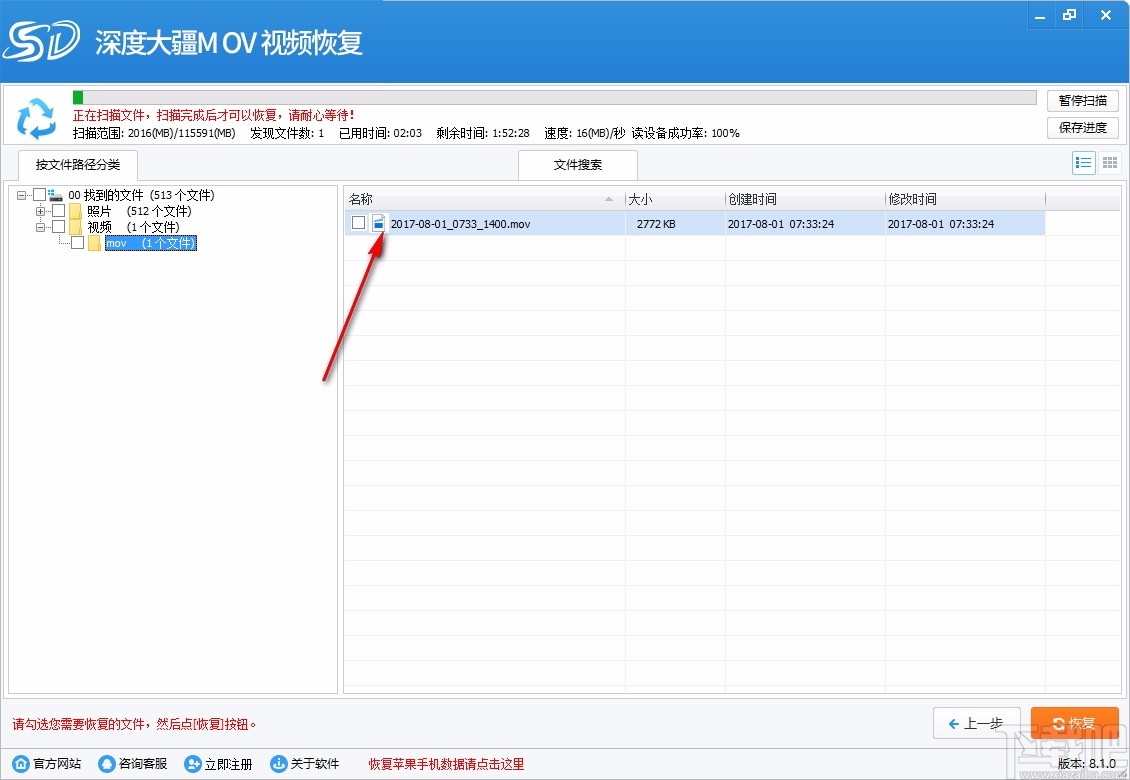Switch to the 按文件路径分类 tab
Screen dimensions: 1130x780
tap(77, 165)
